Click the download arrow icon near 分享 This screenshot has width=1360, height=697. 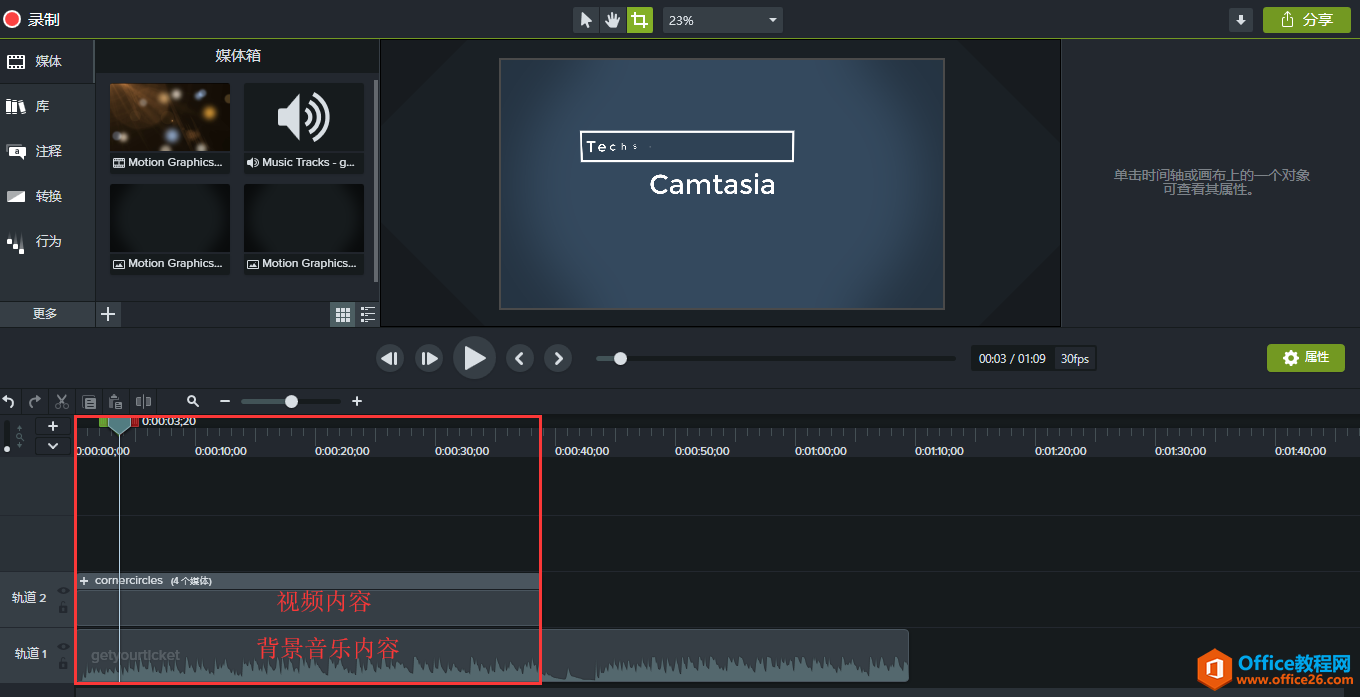(1241, 20)
